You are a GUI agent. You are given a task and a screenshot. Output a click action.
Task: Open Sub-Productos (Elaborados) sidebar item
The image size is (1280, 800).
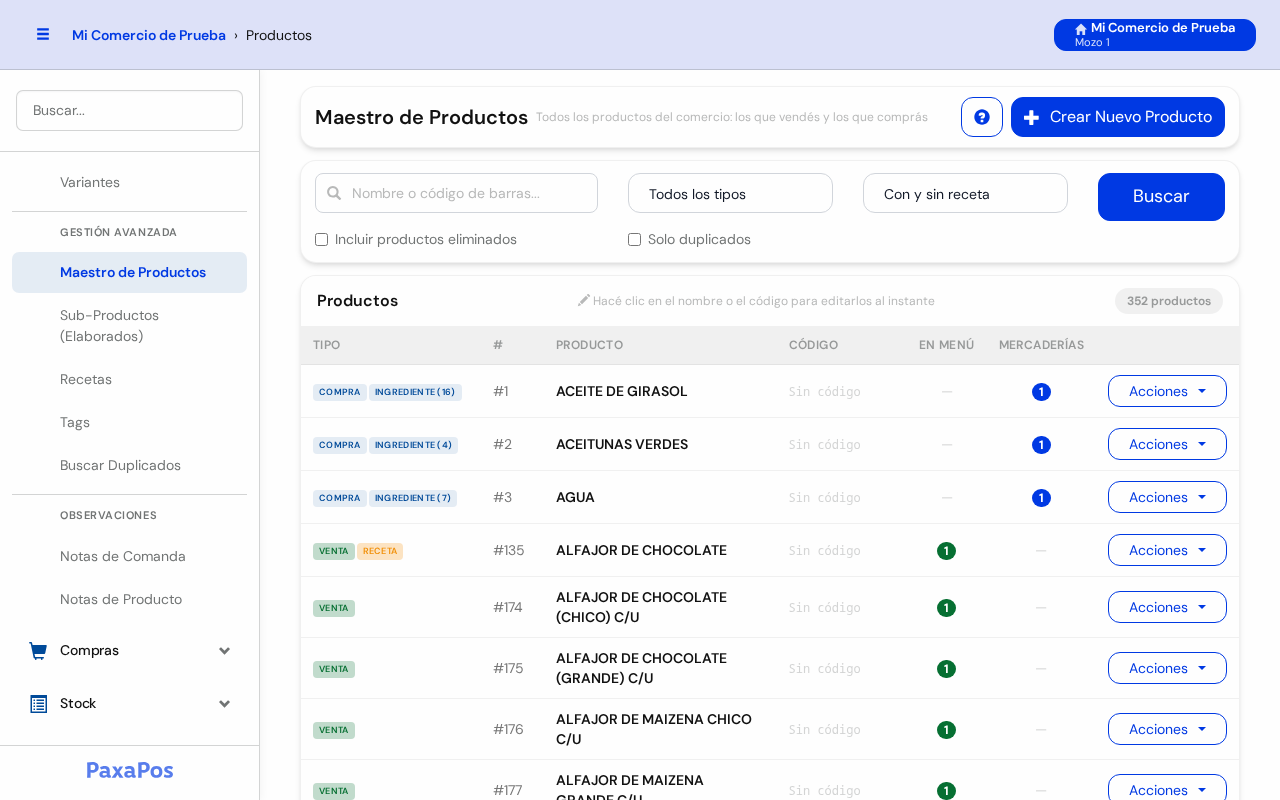coord(130,326)
